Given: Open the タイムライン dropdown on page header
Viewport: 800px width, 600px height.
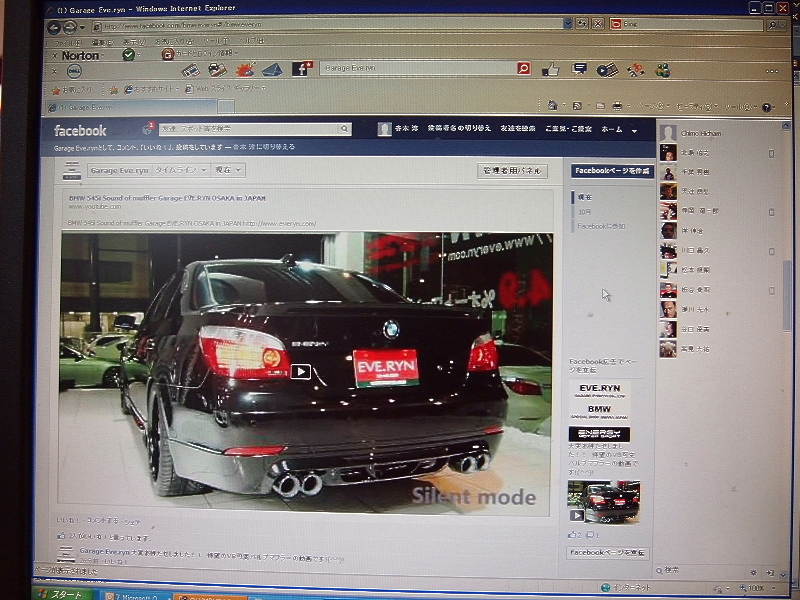Looking at the screenshot, I should click(181, 170).
